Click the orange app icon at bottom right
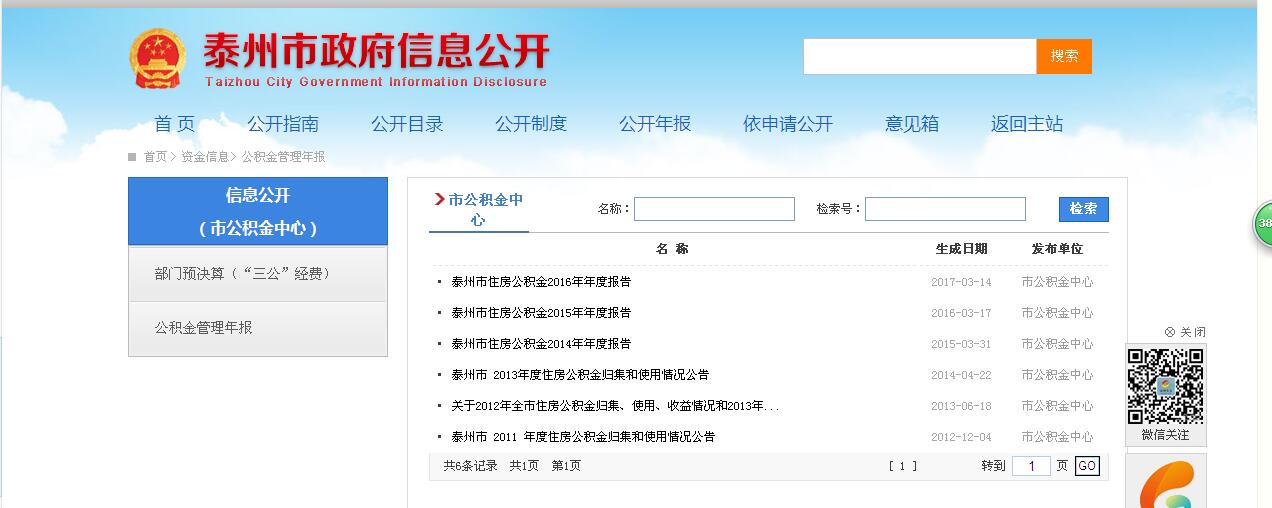The width and height of the screenshot is (1272, 508). point(1166,485)
